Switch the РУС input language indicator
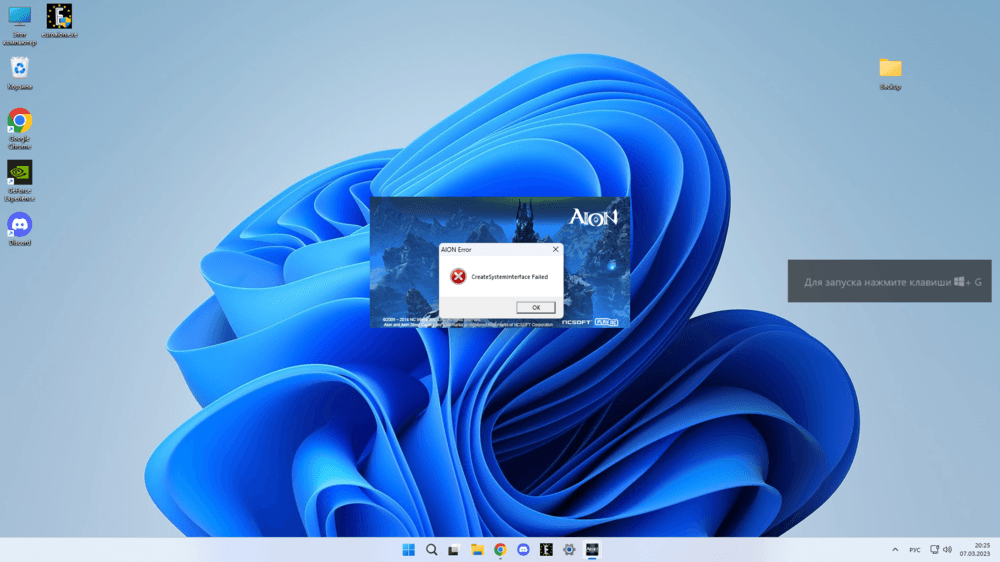The height and width of the screenshot is (562, 1000). (915, 550)
